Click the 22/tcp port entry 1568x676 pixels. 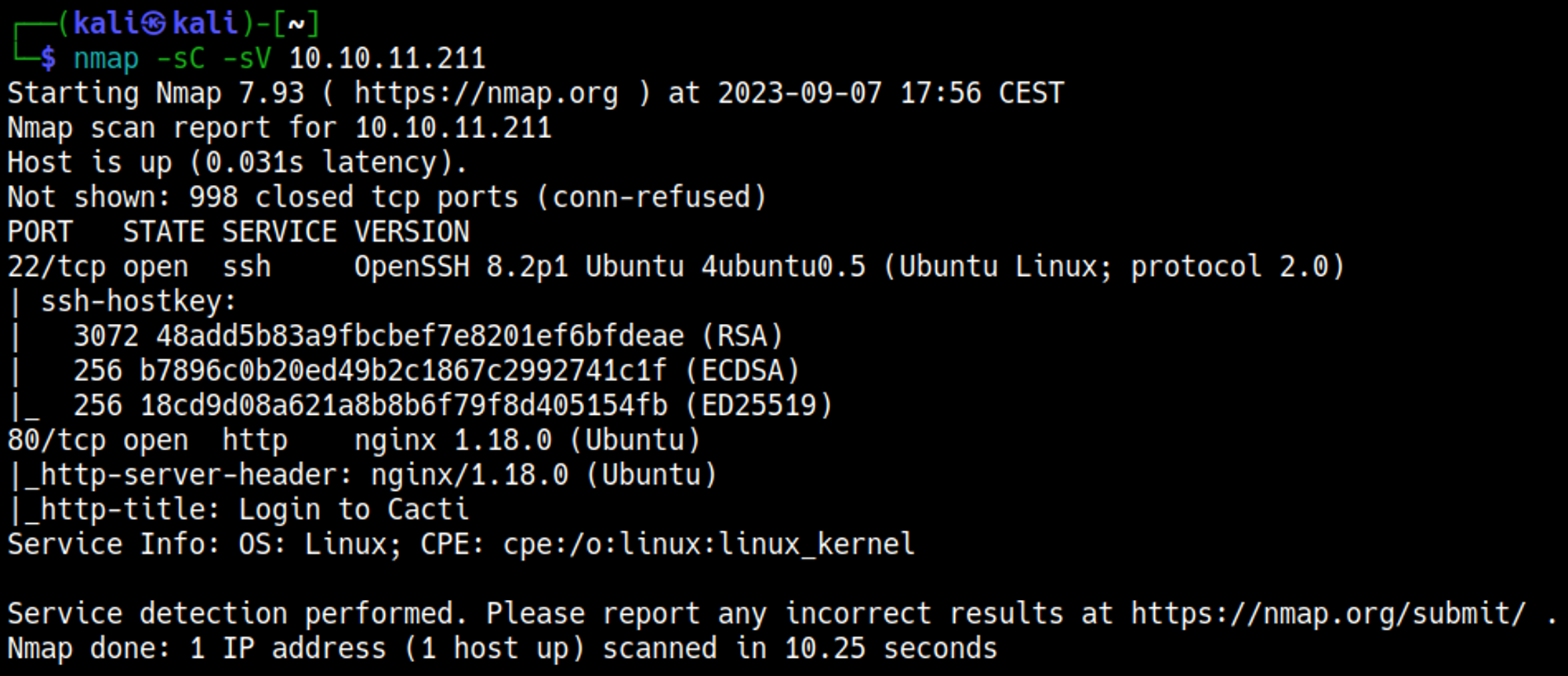click(56, 267)
